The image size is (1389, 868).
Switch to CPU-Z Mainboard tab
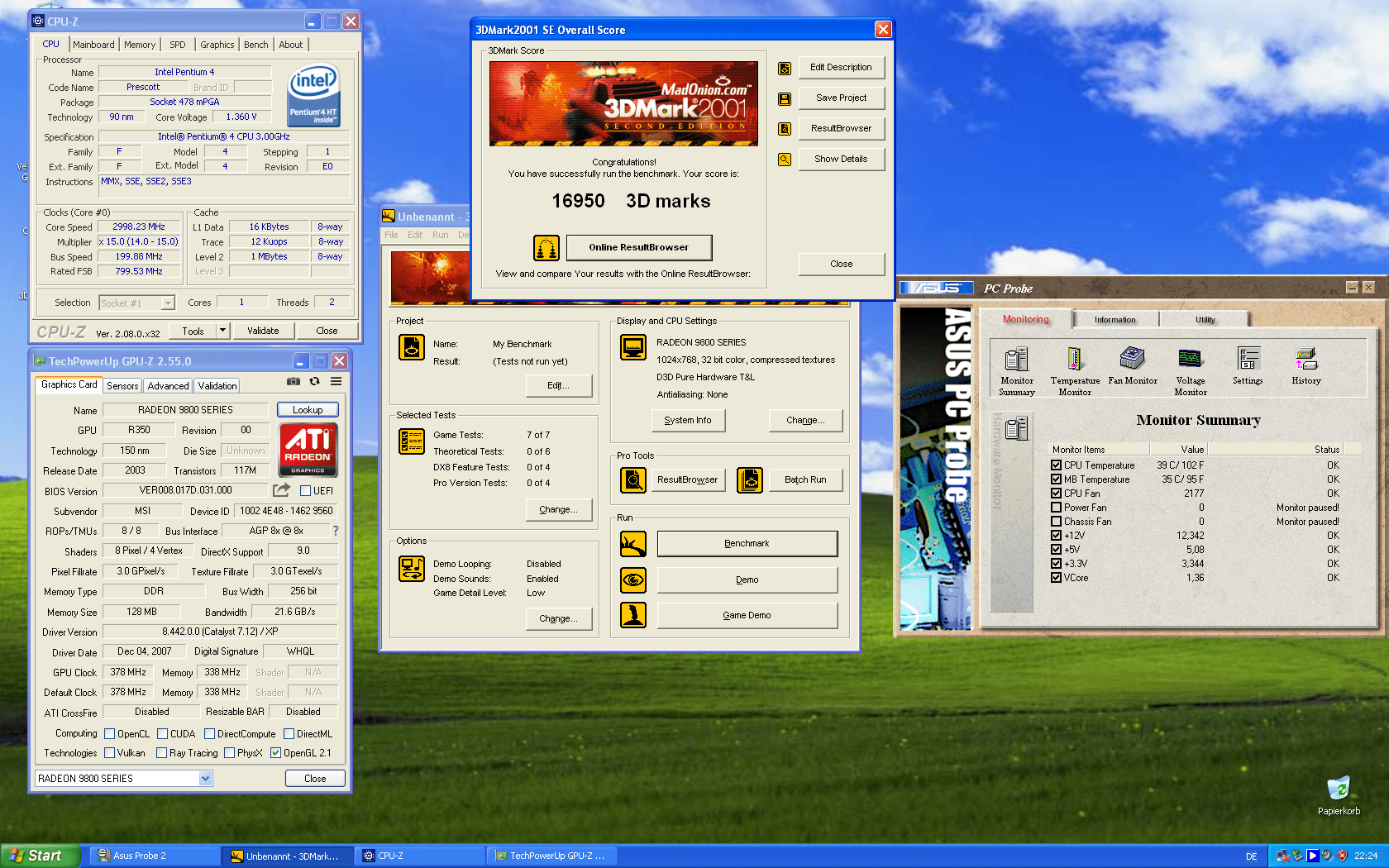pyautogui.click(x=93, y=45)
